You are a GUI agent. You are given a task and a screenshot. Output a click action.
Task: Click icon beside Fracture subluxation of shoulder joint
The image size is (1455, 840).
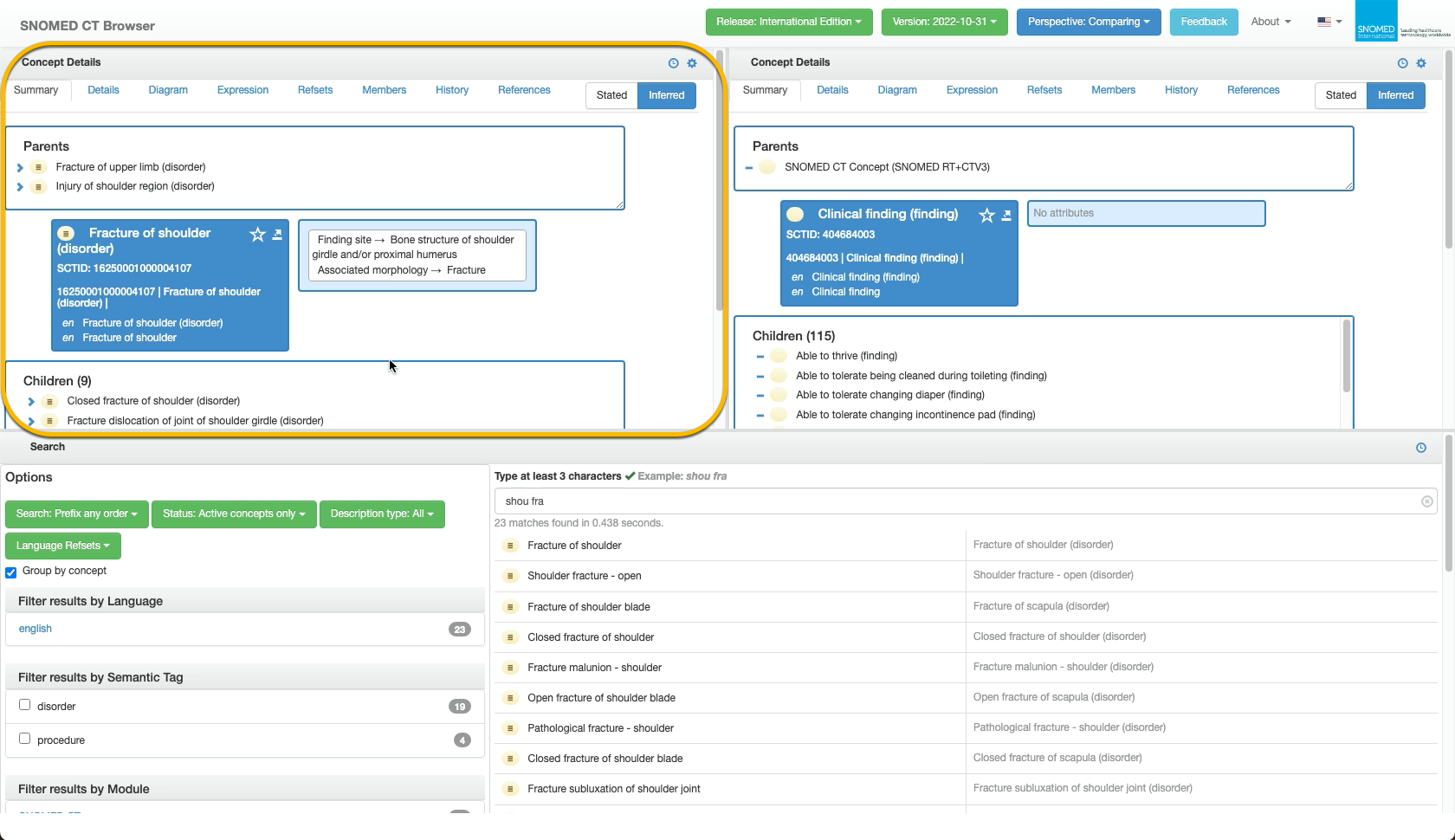point(510,789)
